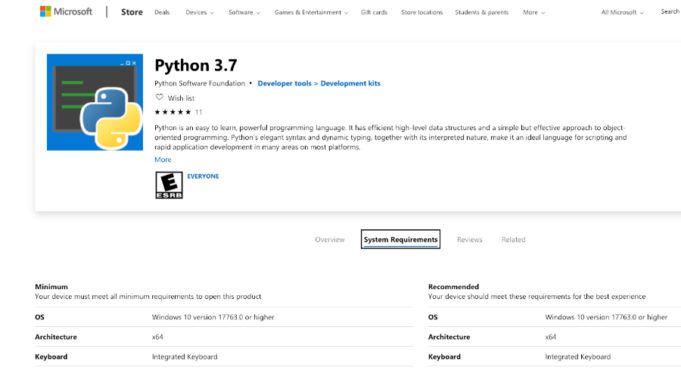Expand Games & Entertainment menu

pos(311,13)
